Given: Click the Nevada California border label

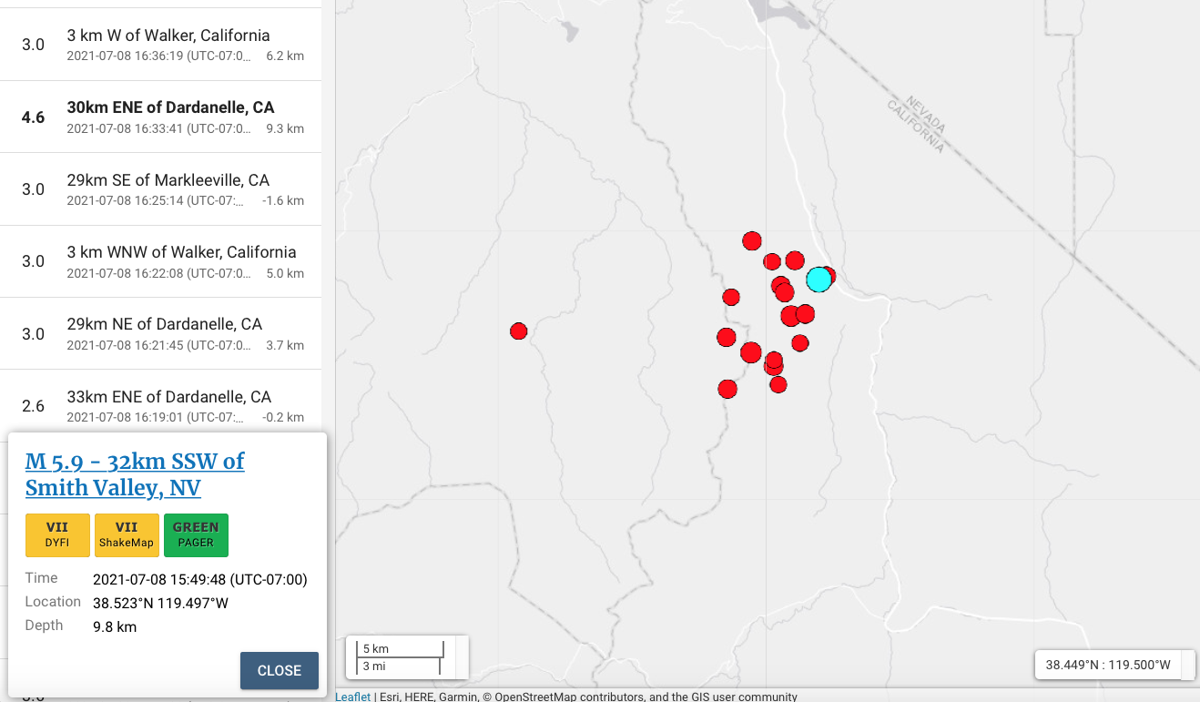Looking at the screenshot, I should [913, 127].
